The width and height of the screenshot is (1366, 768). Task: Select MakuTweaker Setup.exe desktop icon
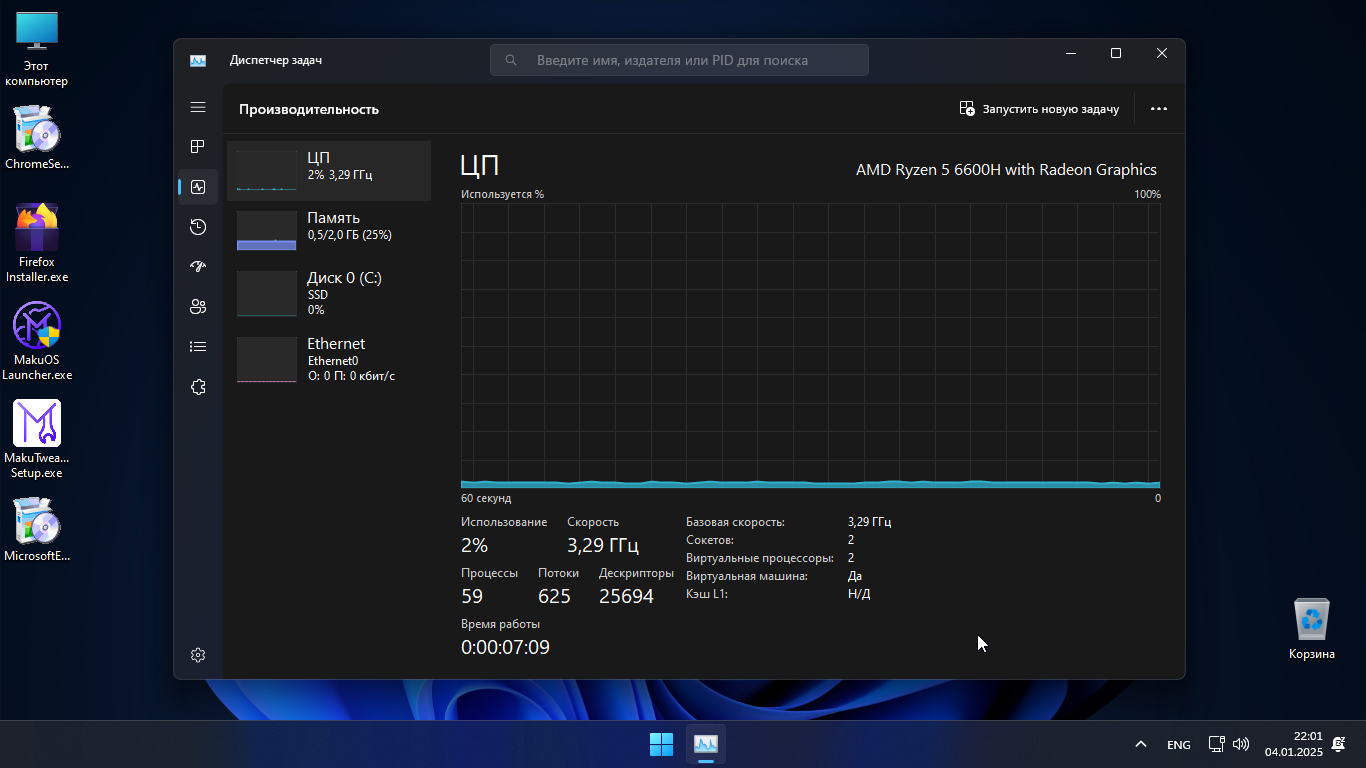[x=37, y=439]
